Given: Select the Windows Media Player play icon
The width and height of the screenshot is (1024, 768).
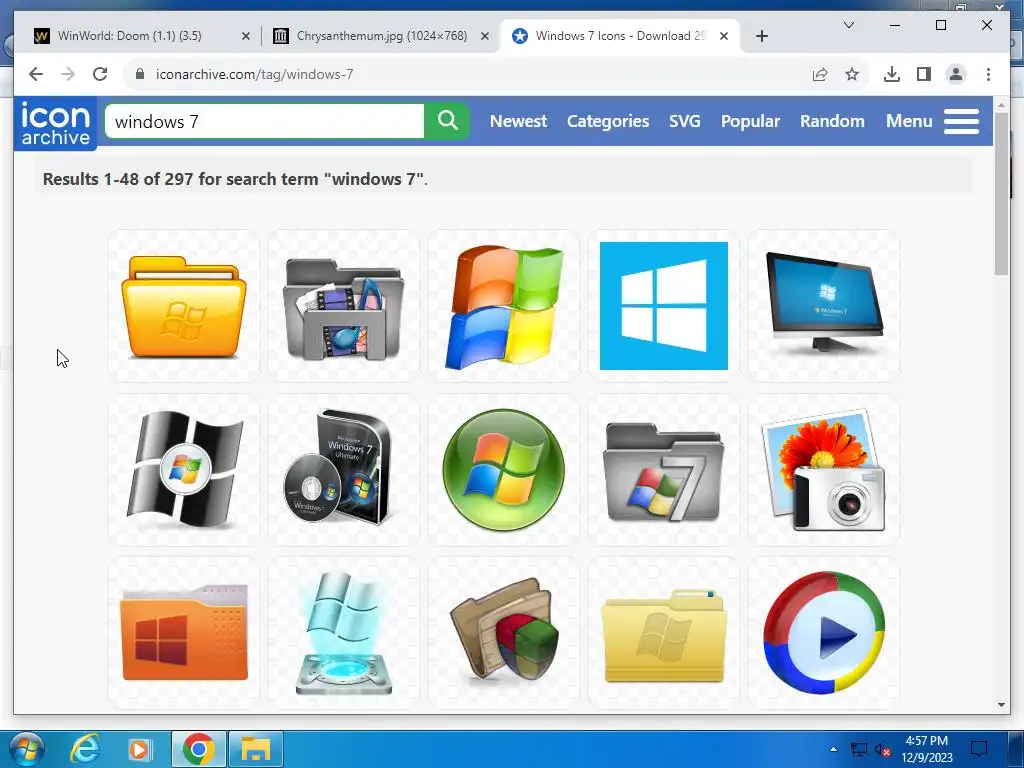Looking at the screenshot, I should [x=824, y=633].
